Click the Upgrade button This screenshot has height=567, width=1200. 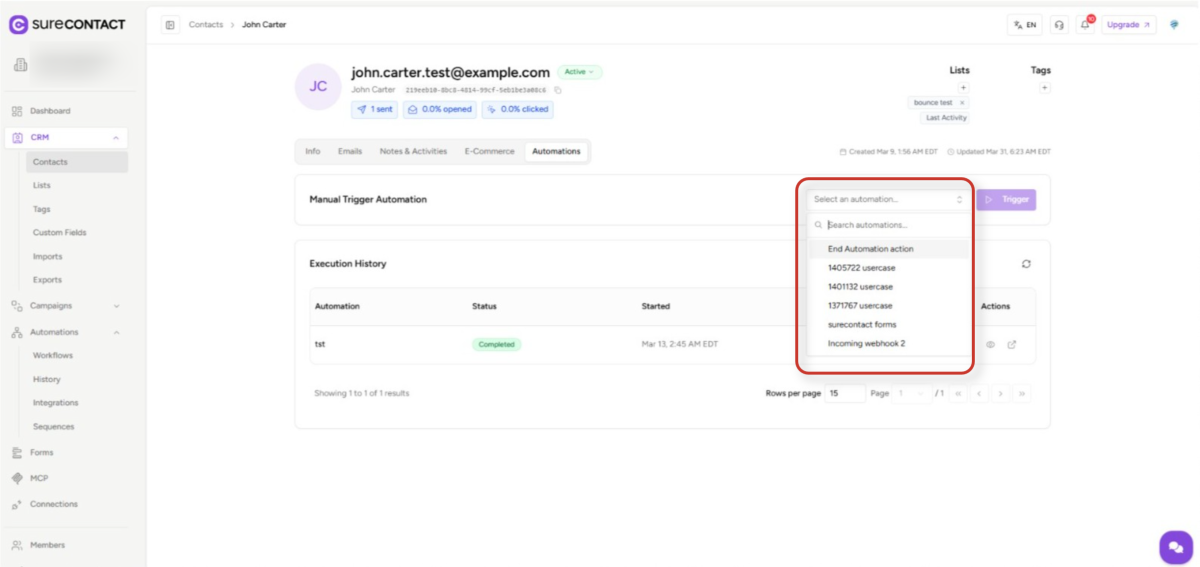click(1129, 25)
